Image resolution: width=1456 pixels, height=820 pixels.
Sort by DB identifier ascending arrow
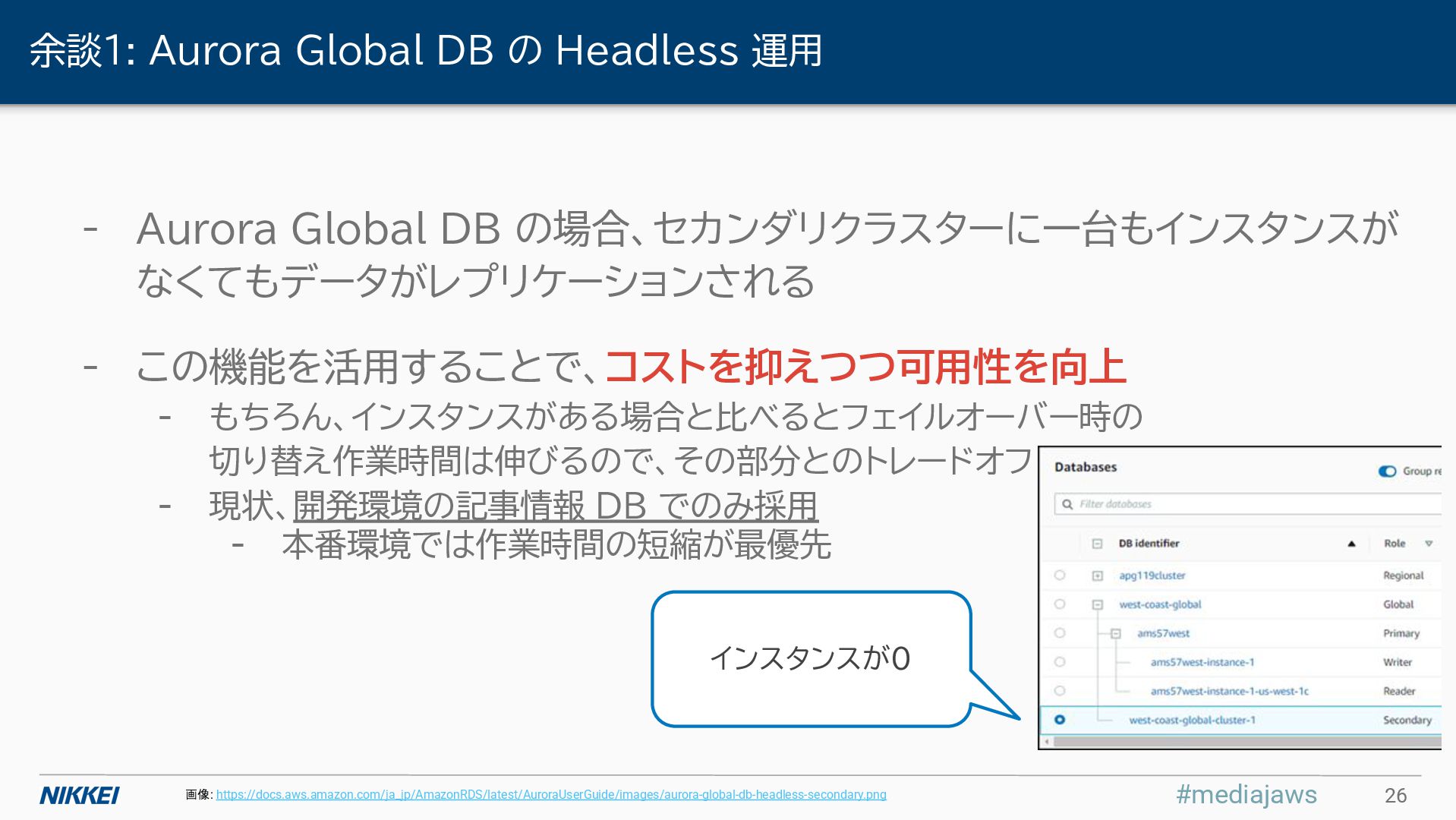point(1351,544)
